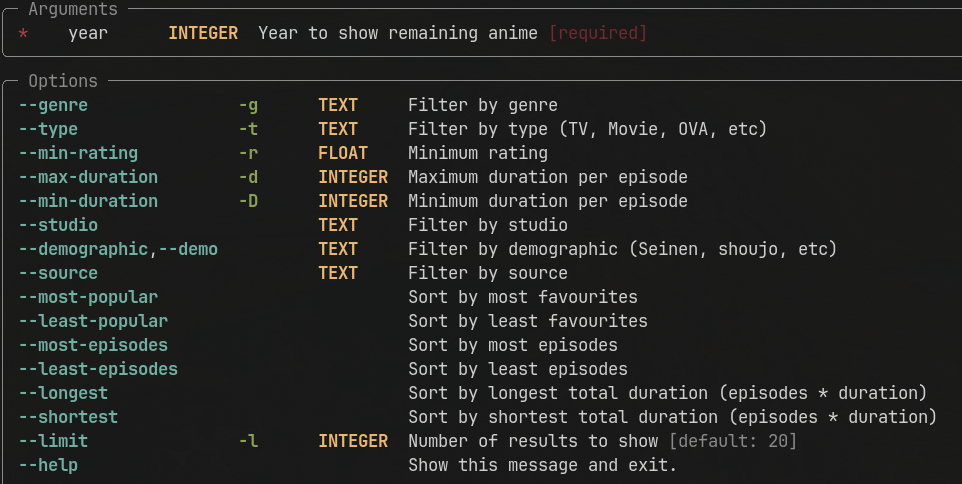Click the --demographic,--demo option name
This screenshot has height=484, width=962.
click(118, 249)
